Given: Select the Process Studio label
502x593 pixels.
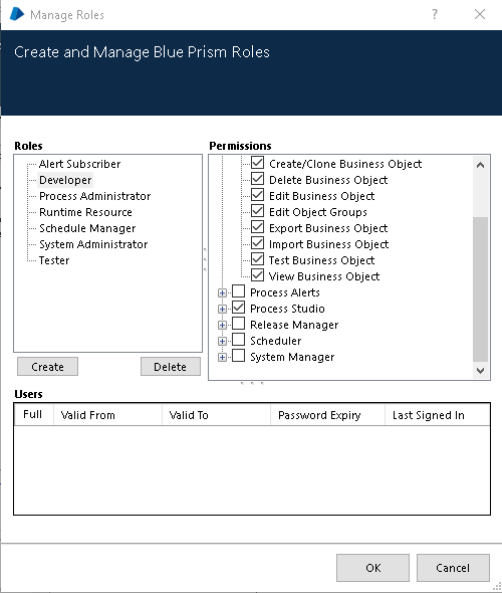Looking at the screenshot, I should pos(288,309).
